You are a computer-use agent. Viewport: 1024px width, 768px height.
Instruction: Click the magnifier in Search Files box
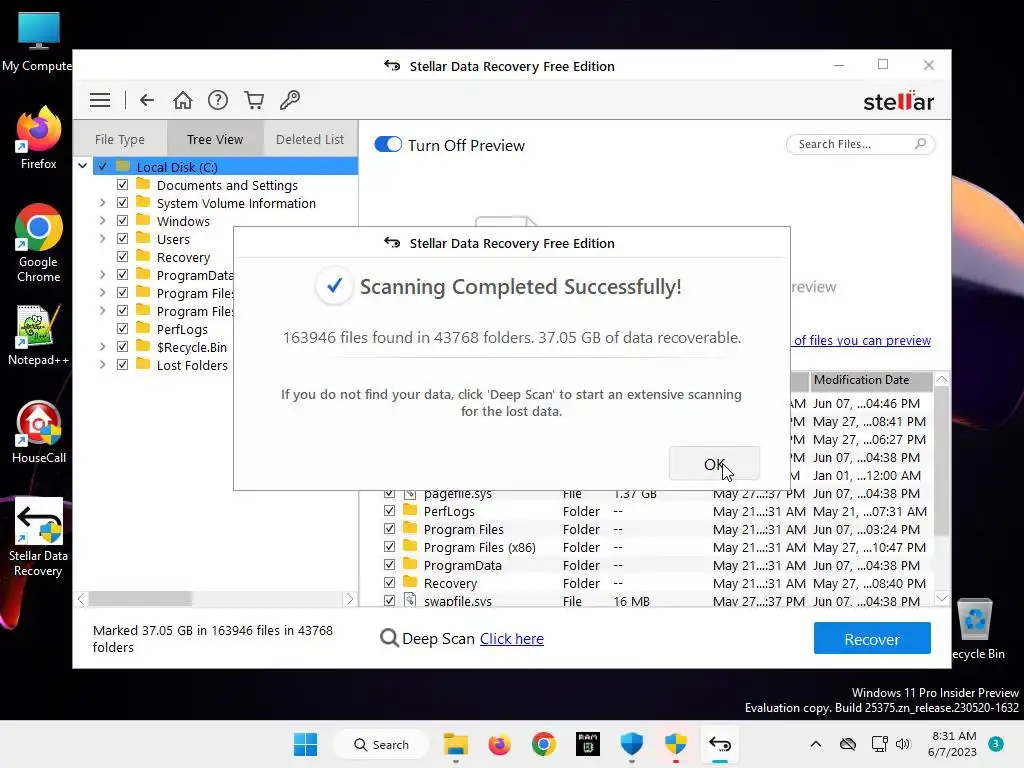[920, 144]
